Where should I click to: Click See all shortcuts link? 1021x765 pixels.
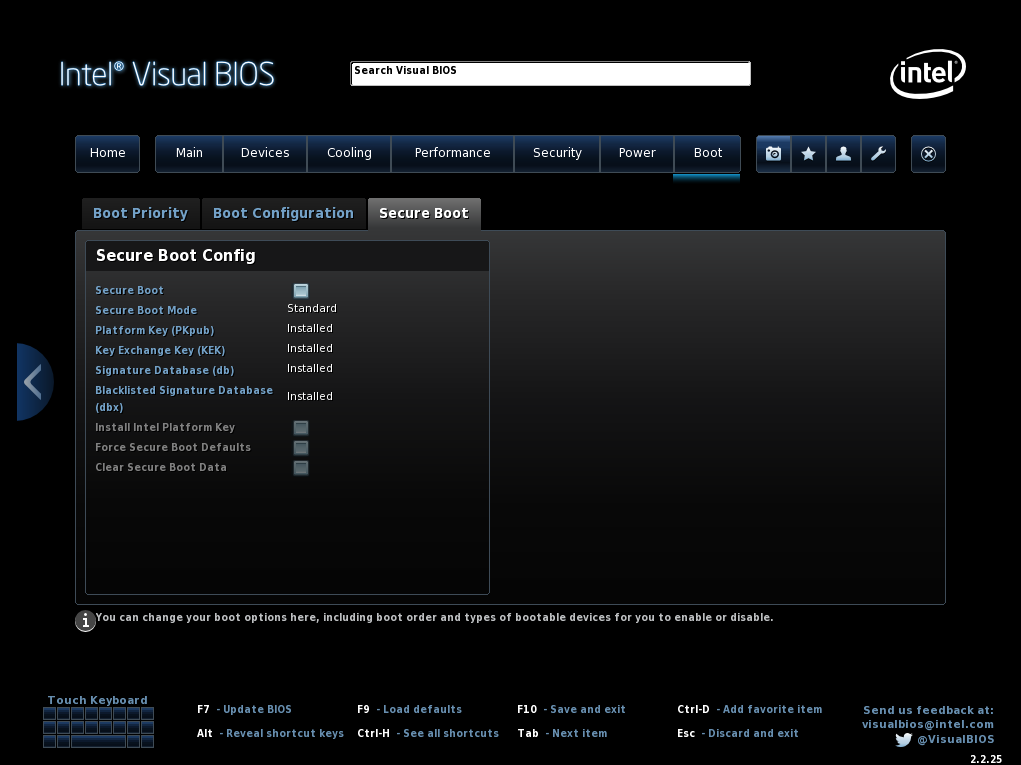pos(451,734)
